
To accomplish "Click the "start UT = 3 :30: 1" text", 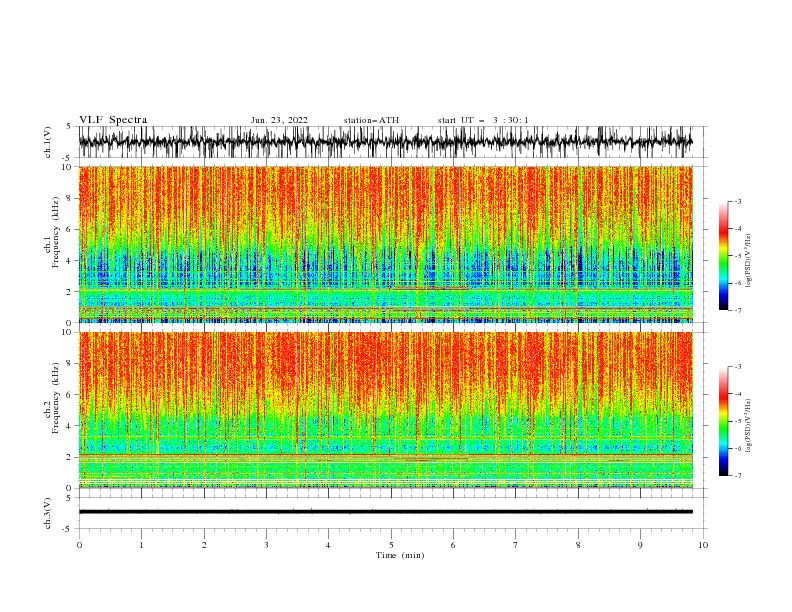I will (x=483, y=120).
